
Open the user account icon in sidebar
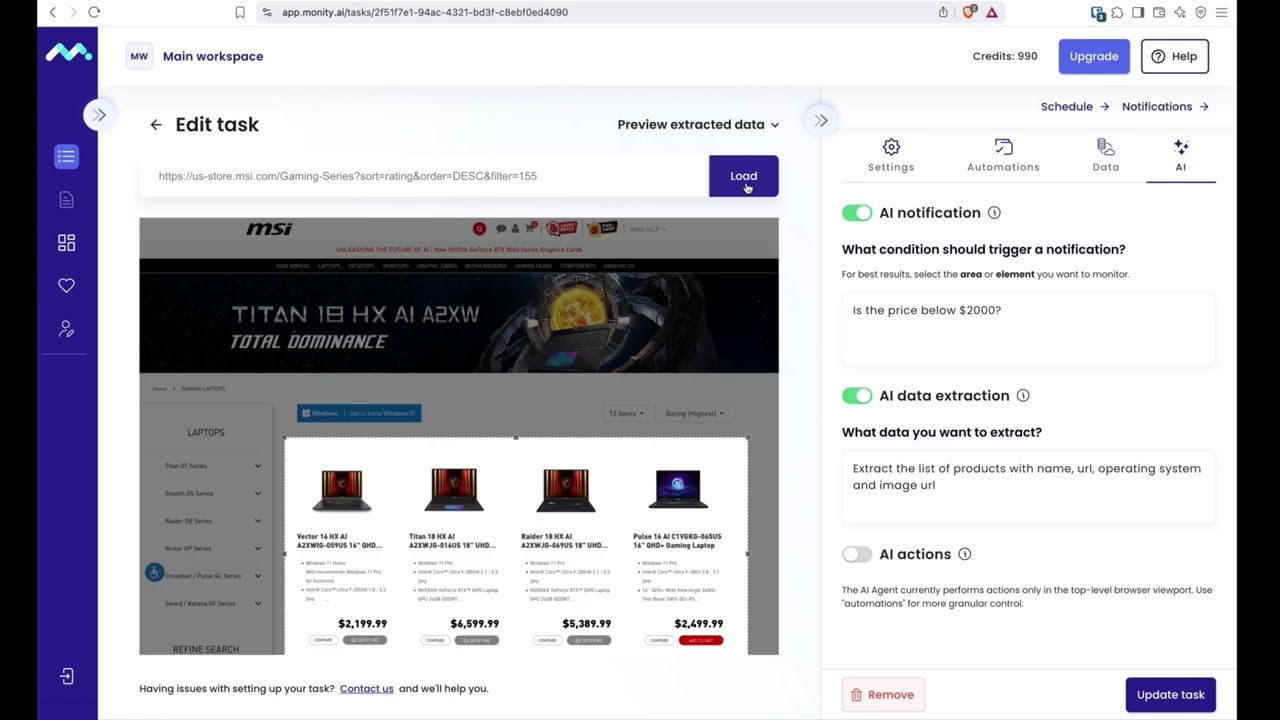point(66,329)
